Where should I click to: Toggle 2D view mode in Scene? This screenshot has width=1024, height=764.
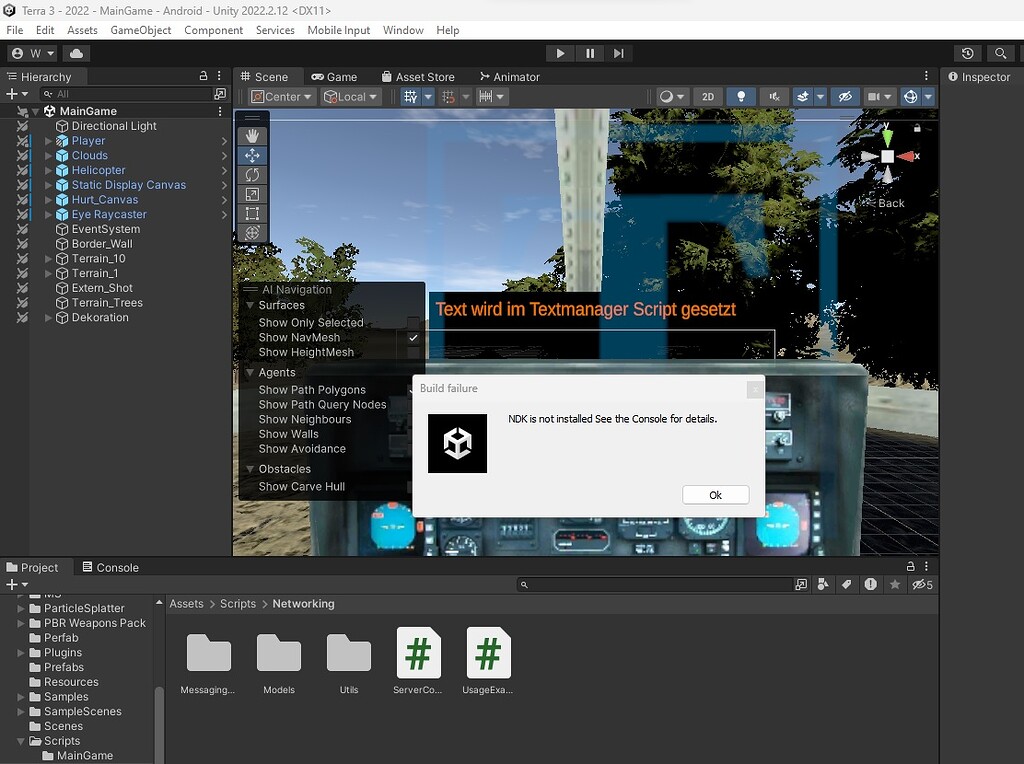coord(708,96)
